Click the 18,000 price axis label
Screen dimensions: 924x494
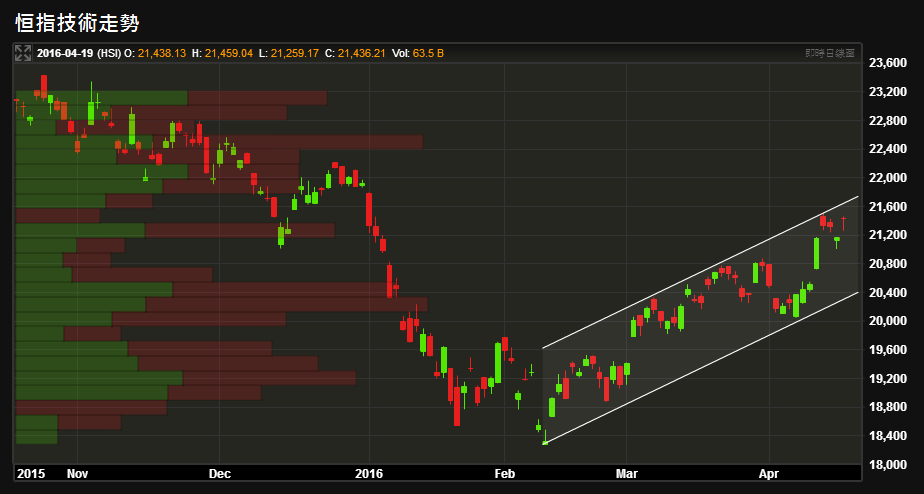pos(887,465)
